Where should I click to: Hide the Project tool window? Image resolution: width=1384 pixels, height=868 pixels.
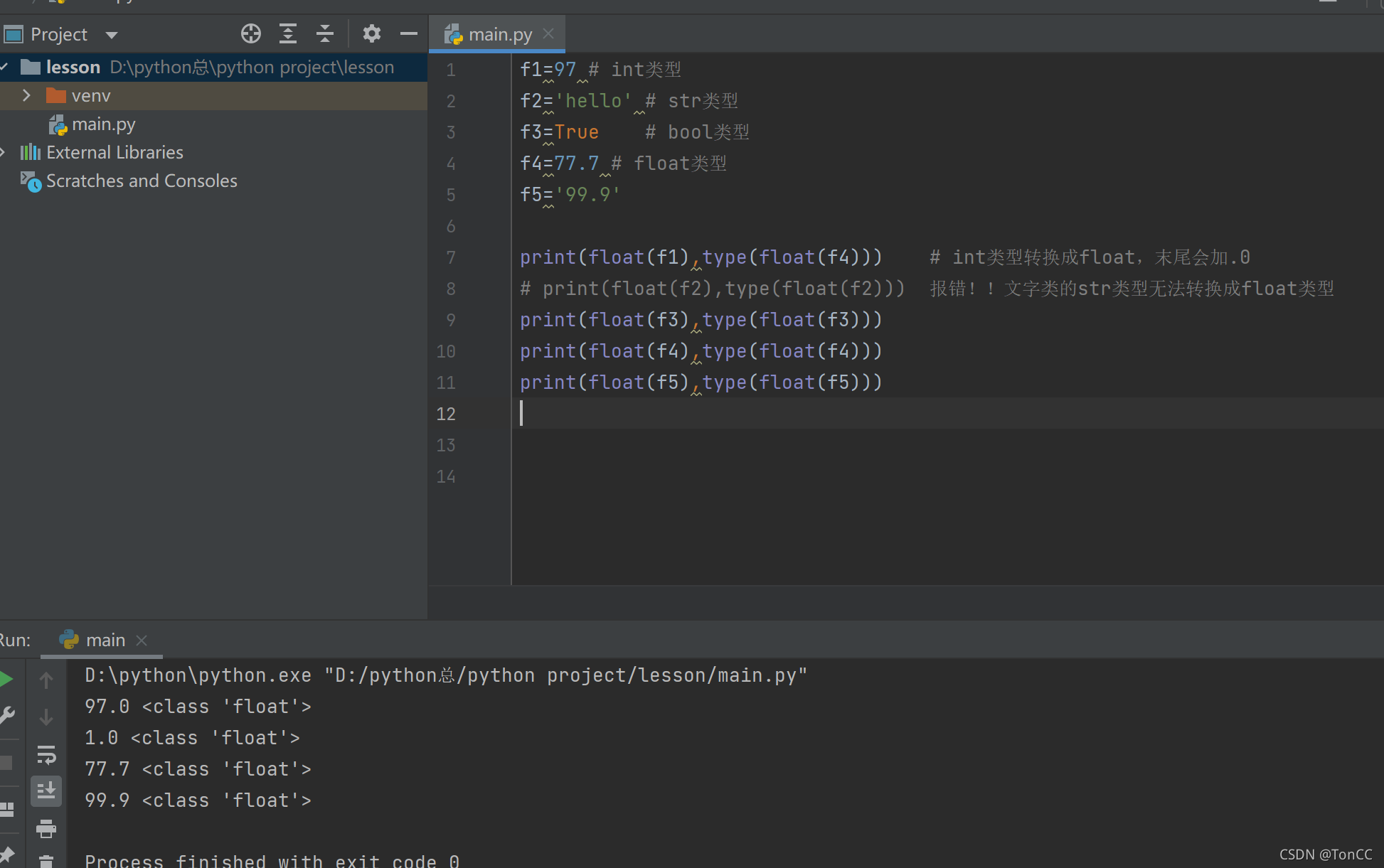[x=408, y=33]
